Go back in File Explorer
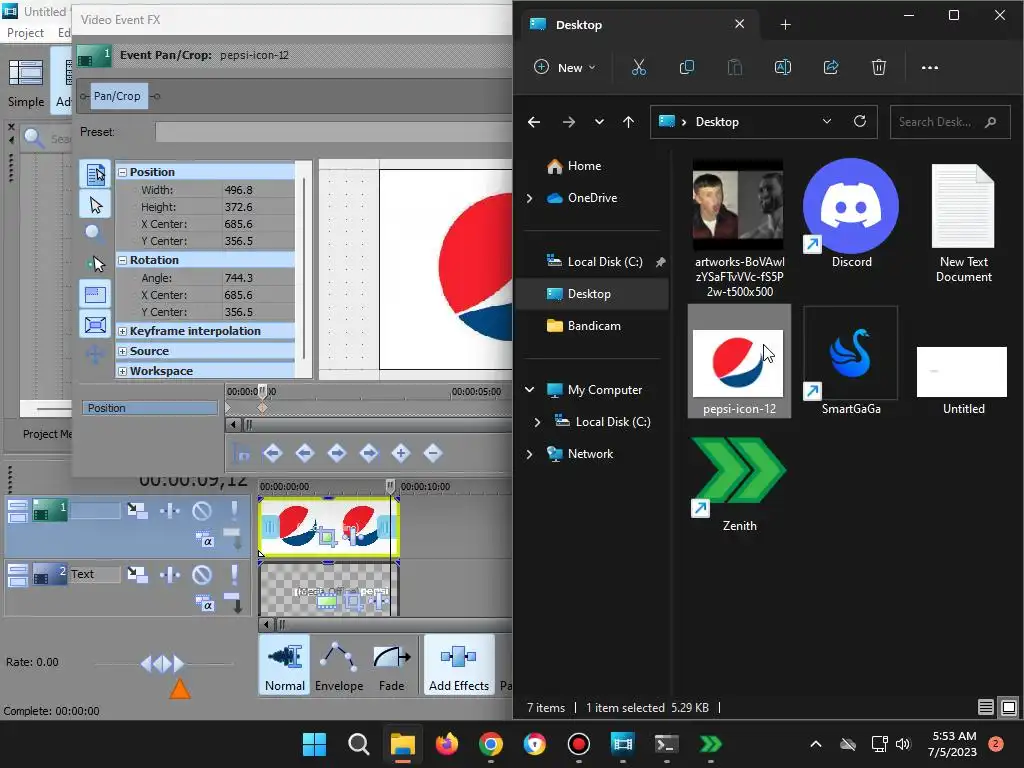The image size is (1024, 768). click(x=534, y=122)
